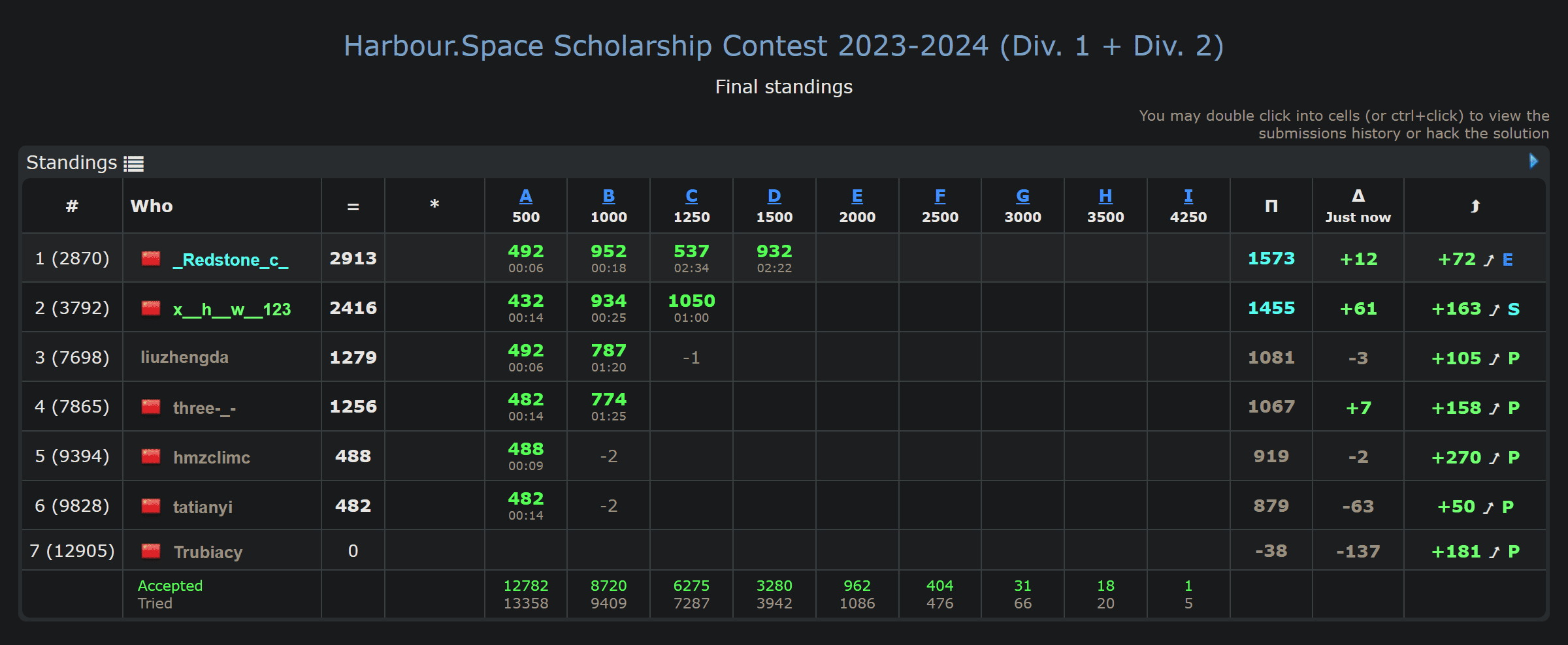The height and width of the screenshot is (645, 1568).
Task: Click the rank-up arrow header icon
Action: pos(1475,206)
